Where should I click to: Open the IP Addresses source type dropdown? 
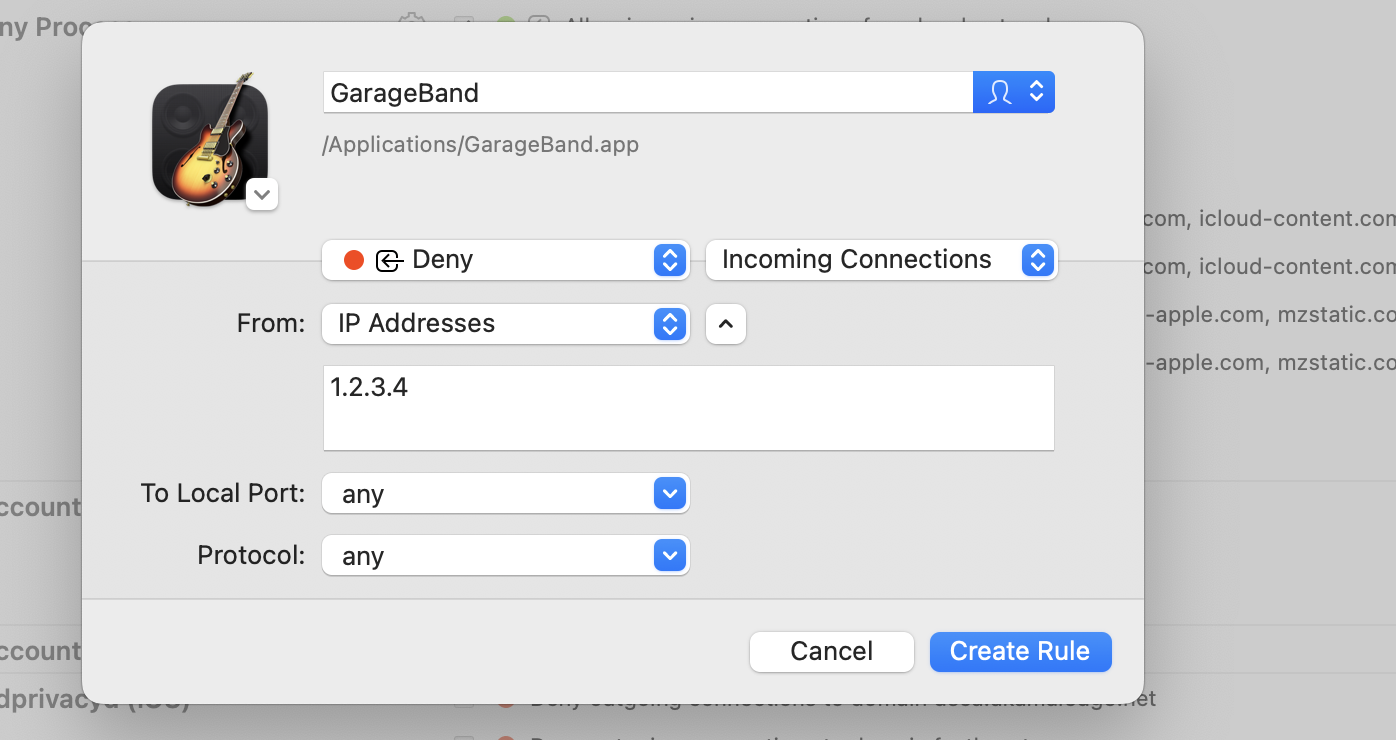[506, 324]
